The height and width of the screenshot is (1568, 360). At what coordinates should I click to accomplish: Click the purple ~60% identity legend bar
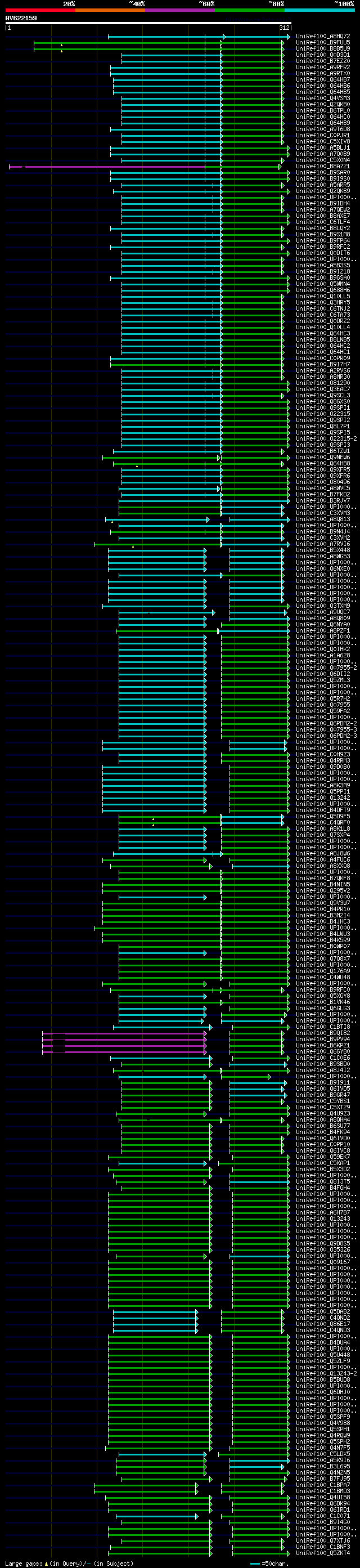(180, 10)
